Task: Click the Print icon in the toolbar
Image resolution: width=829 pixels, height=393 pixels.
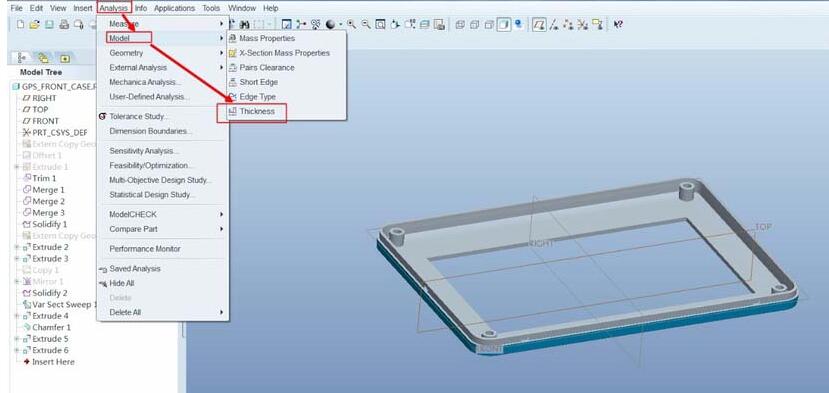Action: point(64,24)
